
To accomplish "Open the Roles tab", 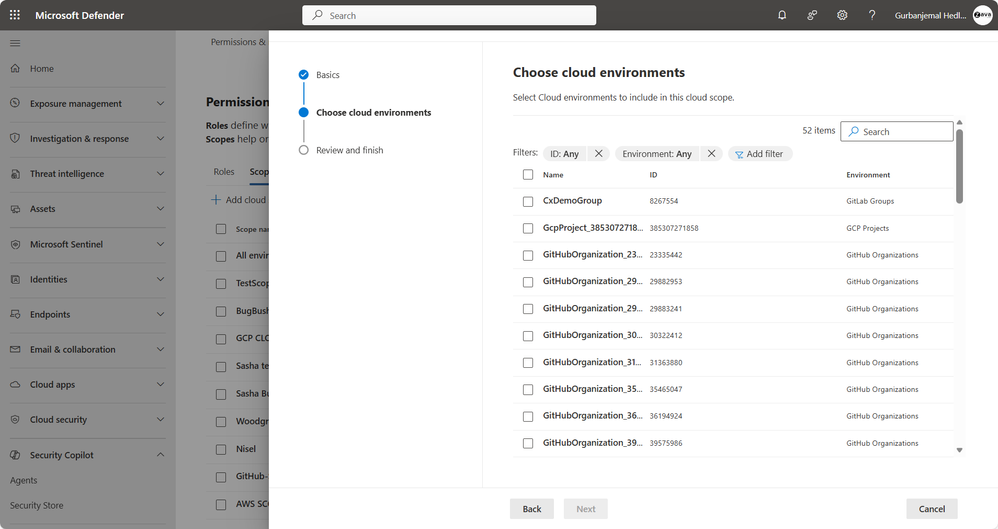I will click(224, 172).
